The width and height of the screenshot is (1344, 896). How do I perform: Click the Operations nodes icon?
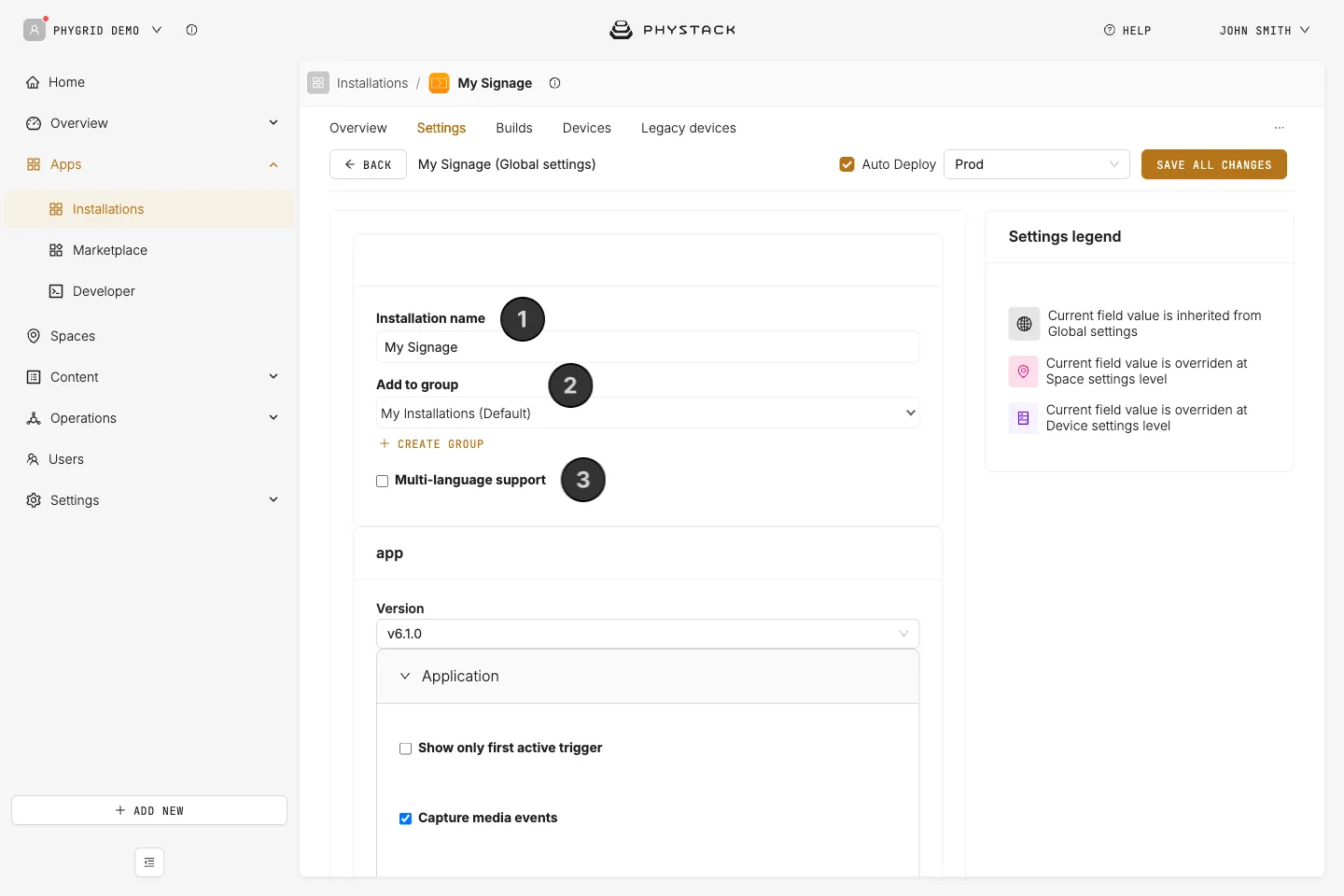click(x=34, y=418)
